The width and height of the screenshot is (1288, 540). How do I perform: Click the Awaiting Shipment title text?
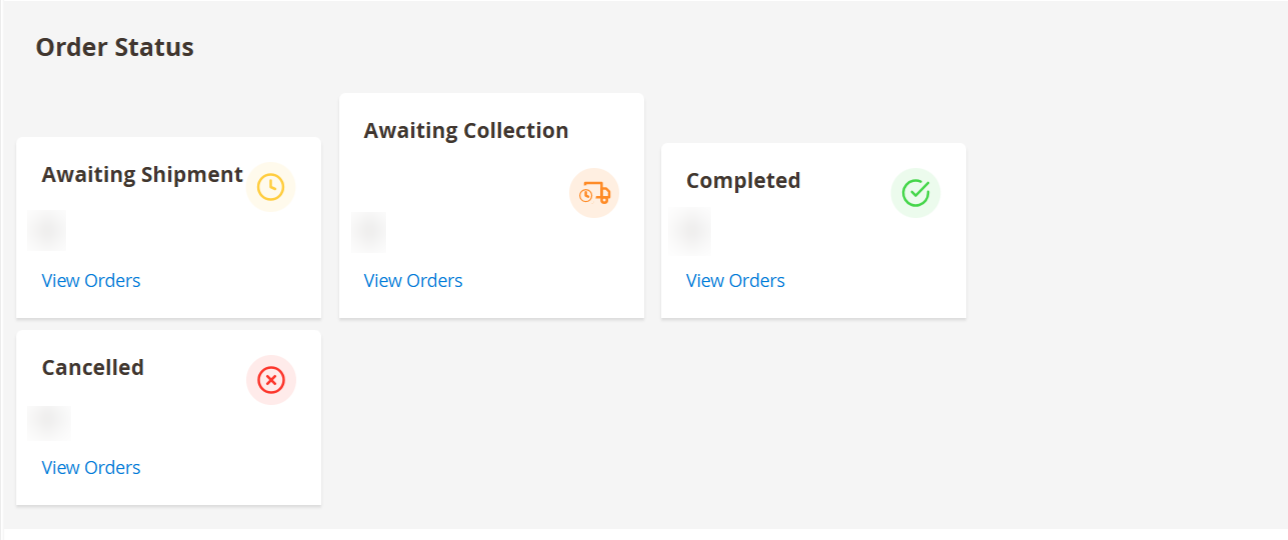142,175
